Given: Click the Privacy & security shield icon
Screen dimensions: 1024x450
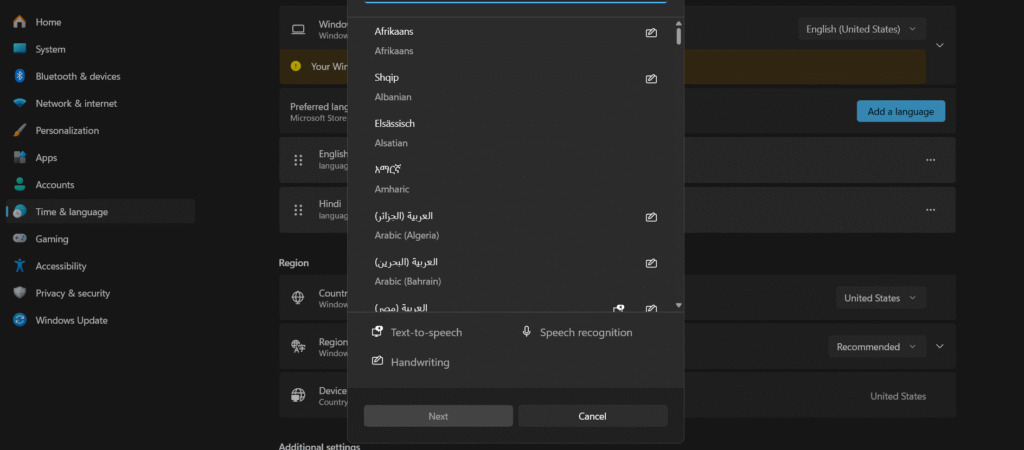Looking at the screenshot, I should point(20,293).
